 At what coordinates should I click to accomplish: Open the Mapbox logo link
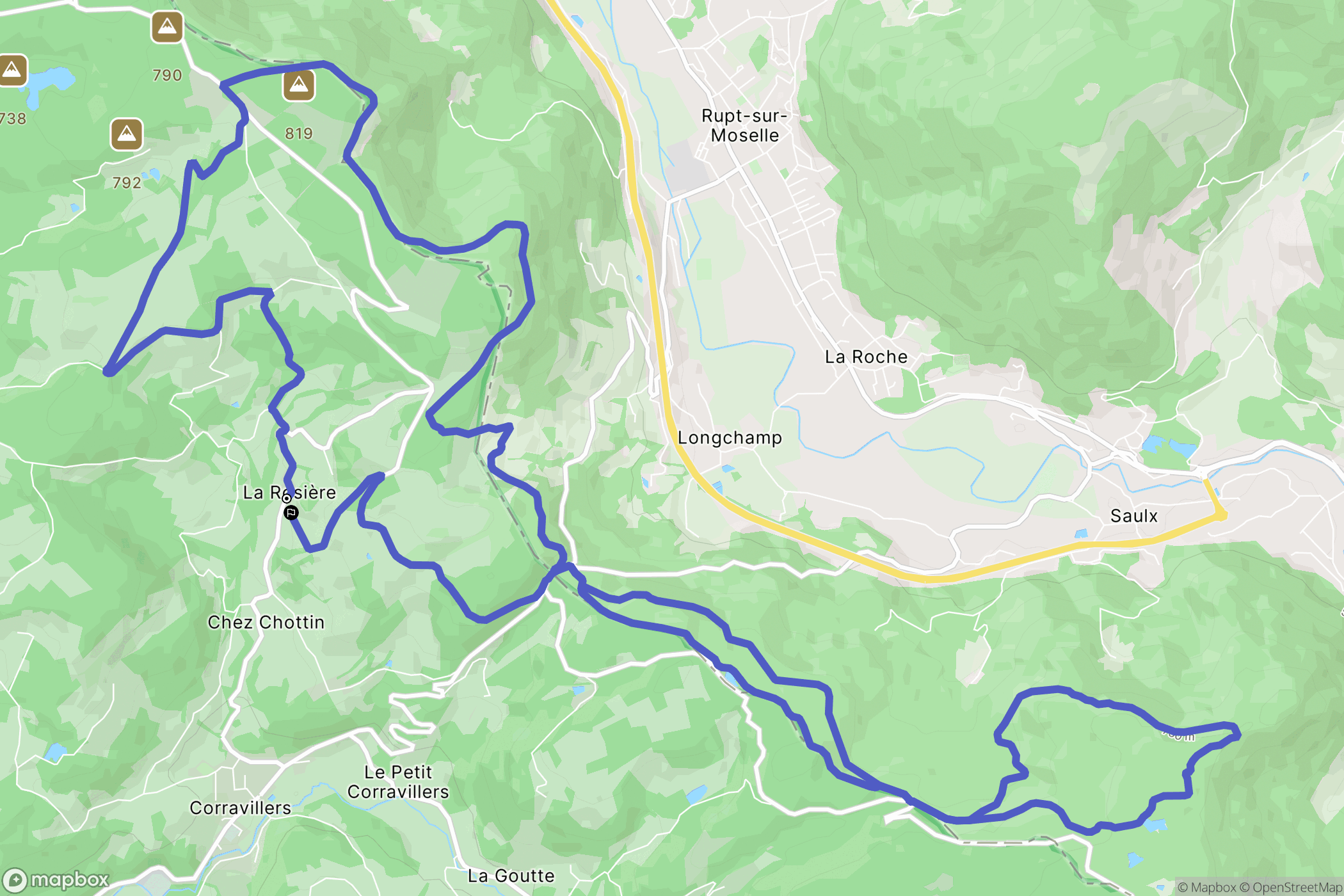pos(56,880)
